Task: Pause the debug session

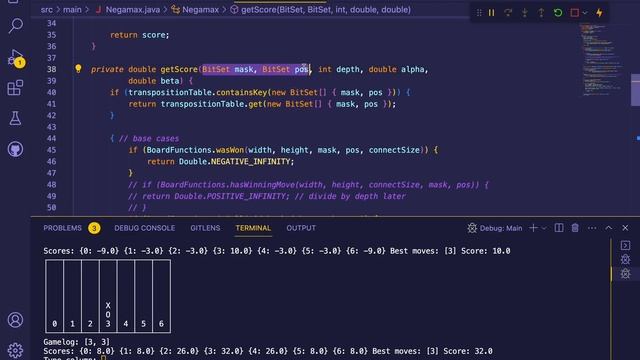Action: click(x=491, y=13)
